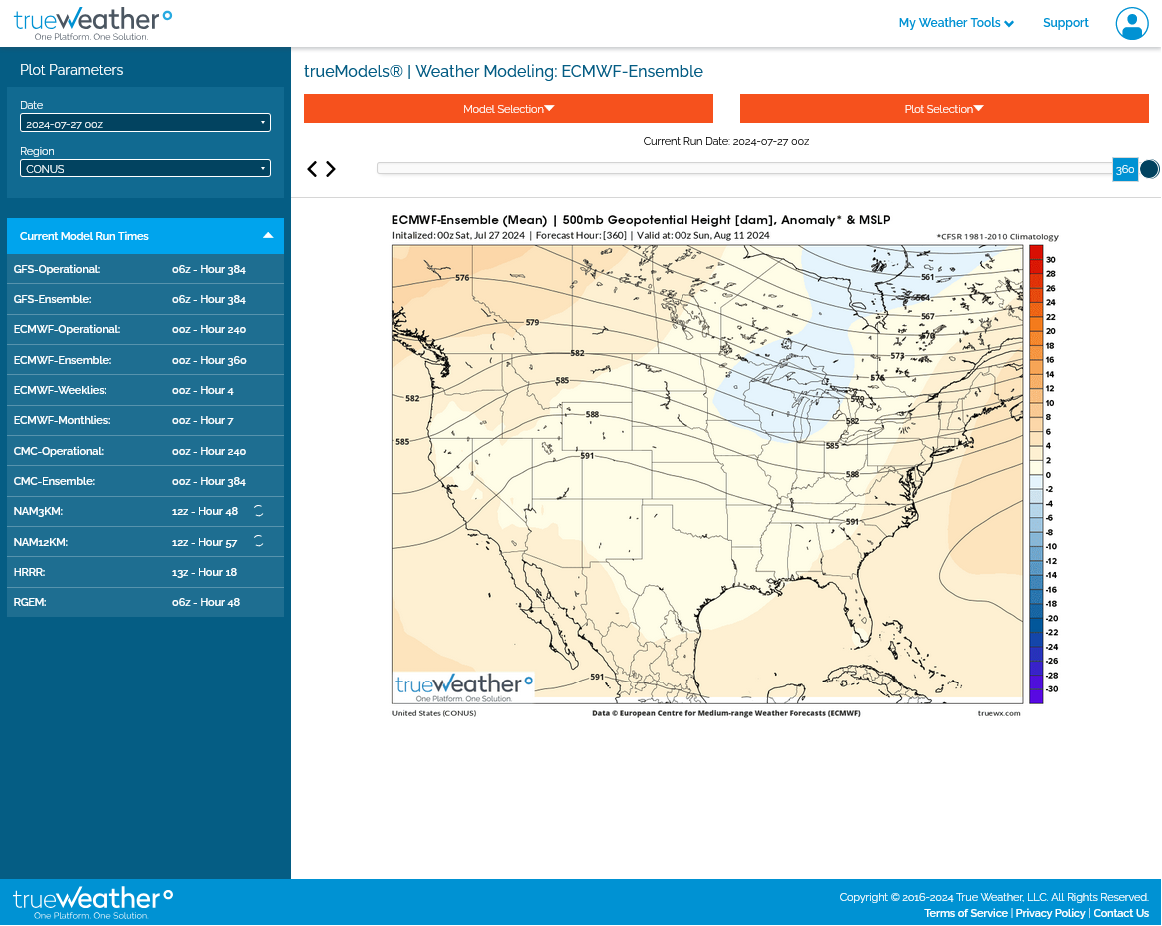1162x926 pixels.
Task: Click the United States (CONUS) caption
Action: click(434, 713)
